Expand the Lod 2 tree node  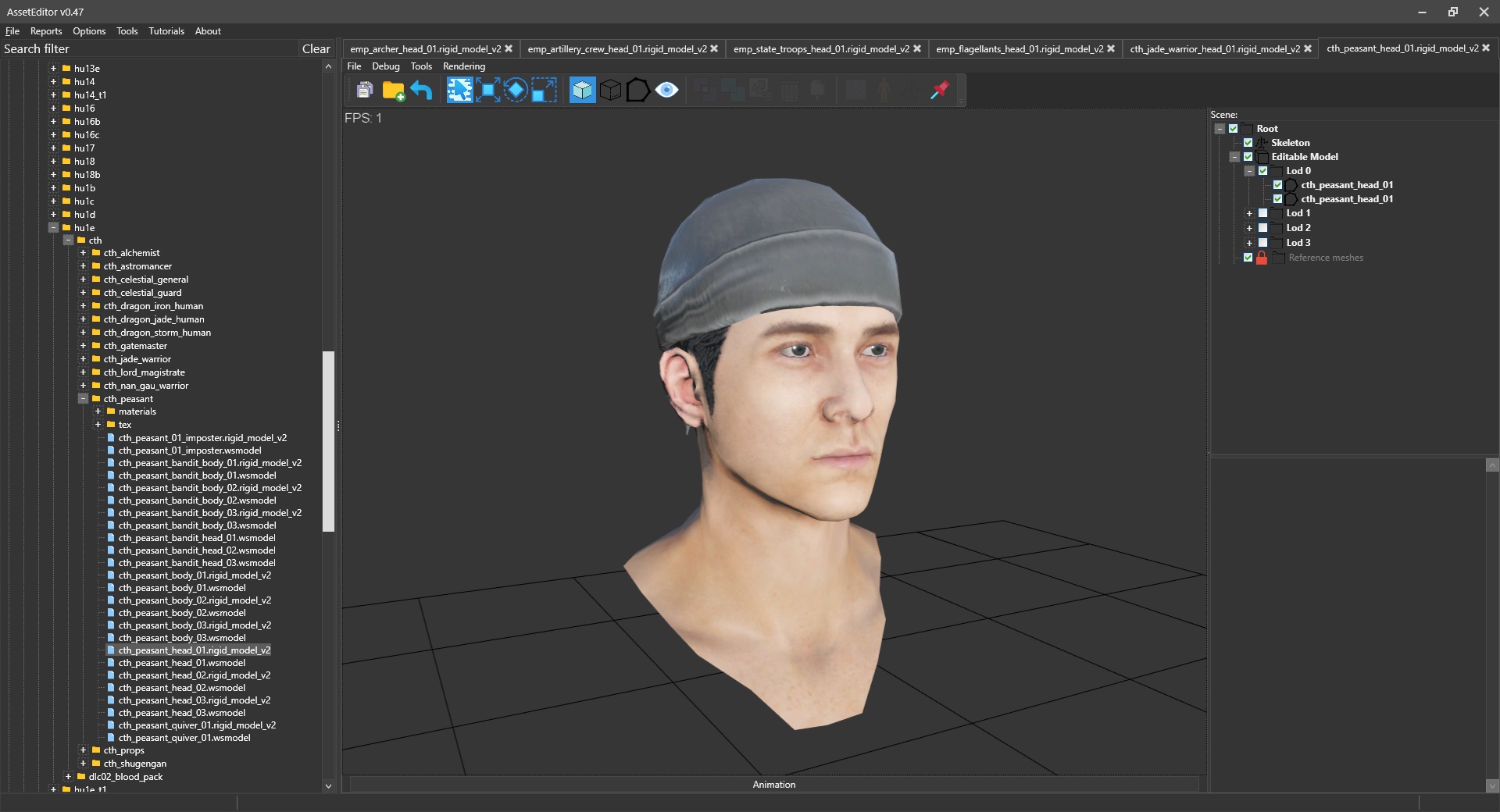[1249, 228]
